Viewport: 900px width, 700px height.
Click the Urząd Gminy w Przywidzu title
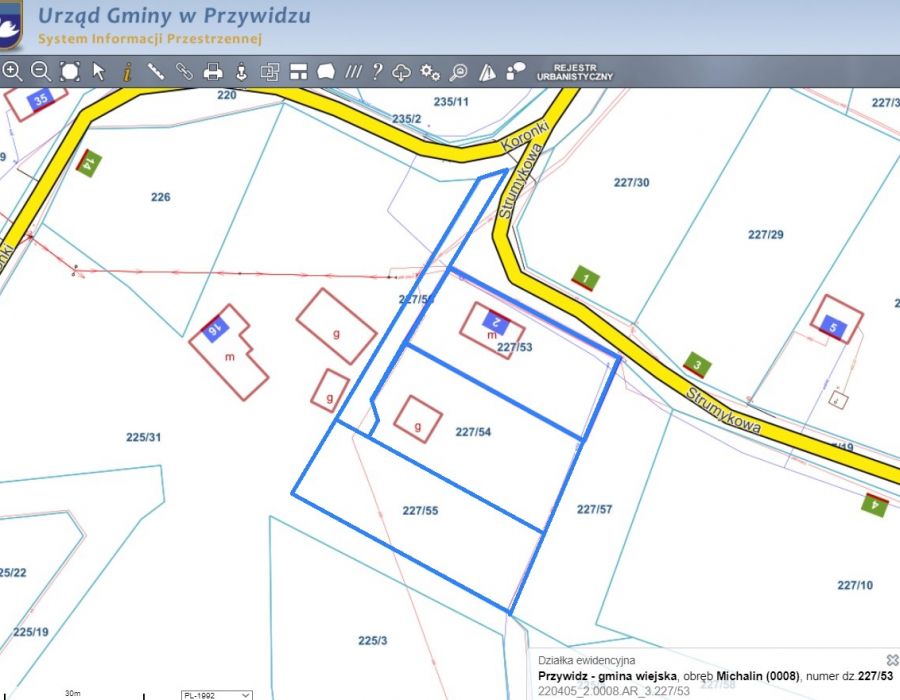(x=174, y=15)
